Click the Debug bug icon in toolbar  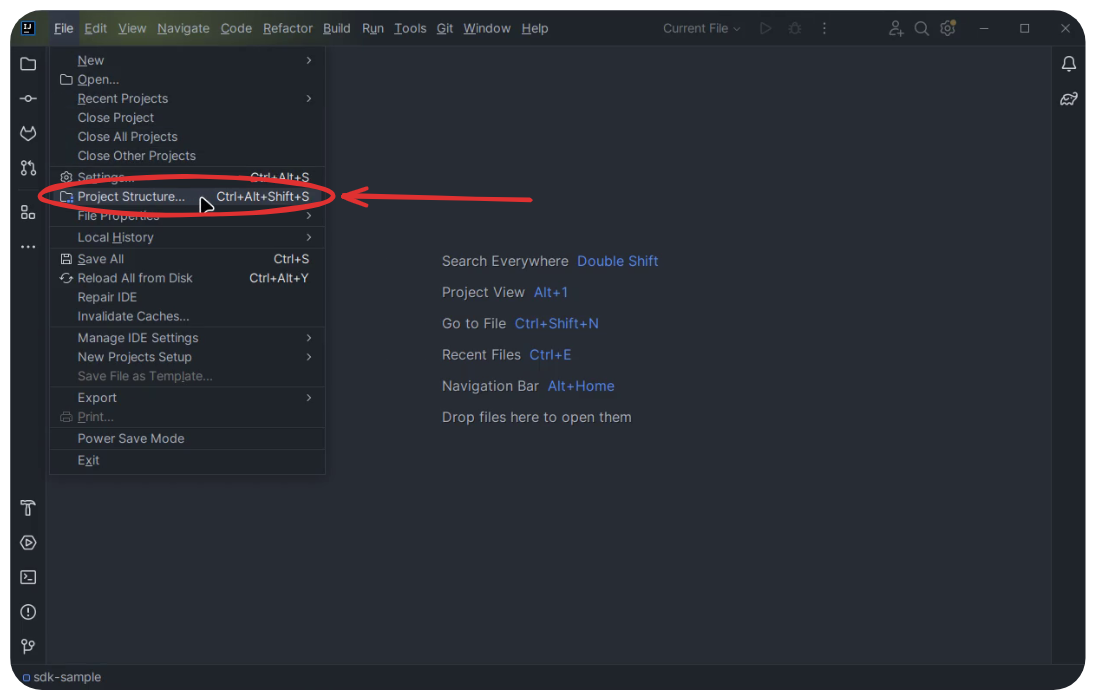[x=795, y=29]
